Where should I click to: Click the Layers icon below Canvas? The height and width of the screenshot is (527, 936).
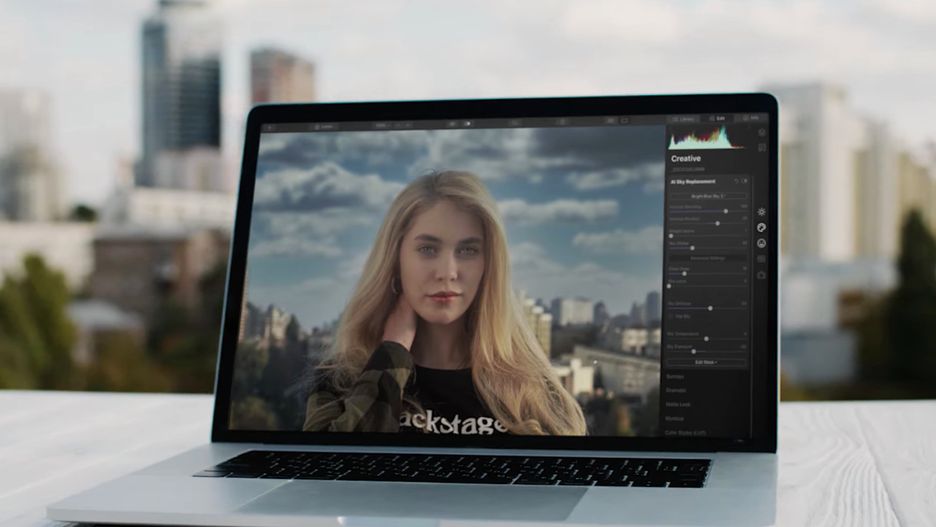[762, 147]
